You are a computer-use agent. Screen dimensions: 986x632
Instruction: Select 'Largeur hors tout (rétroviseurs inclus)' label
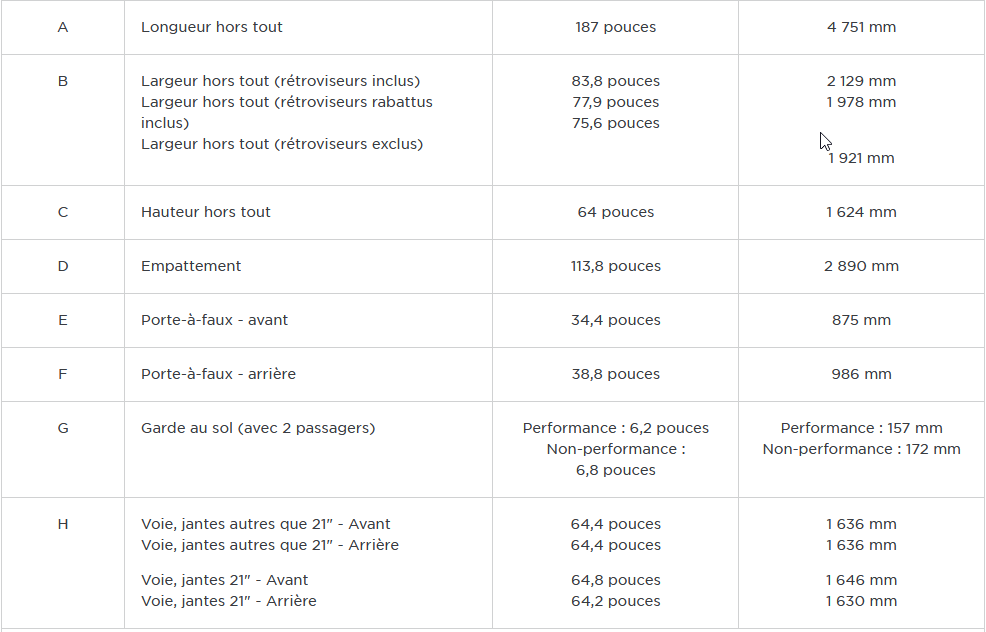pyautogui.click(x=280, y=81)
